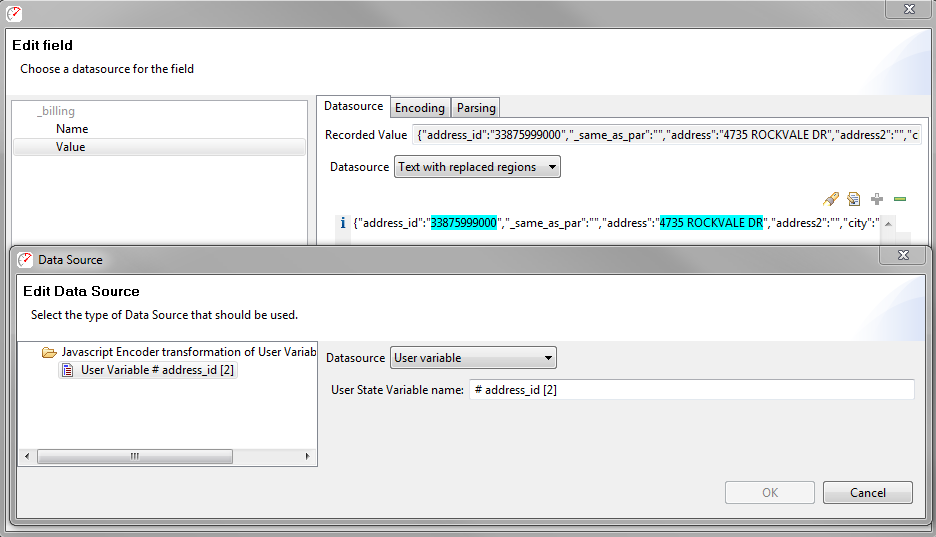Image resolution: width=936 pixels, height=537 pixels.
Task: Switch to the Encoding tab
Action: tap(419, 108)
